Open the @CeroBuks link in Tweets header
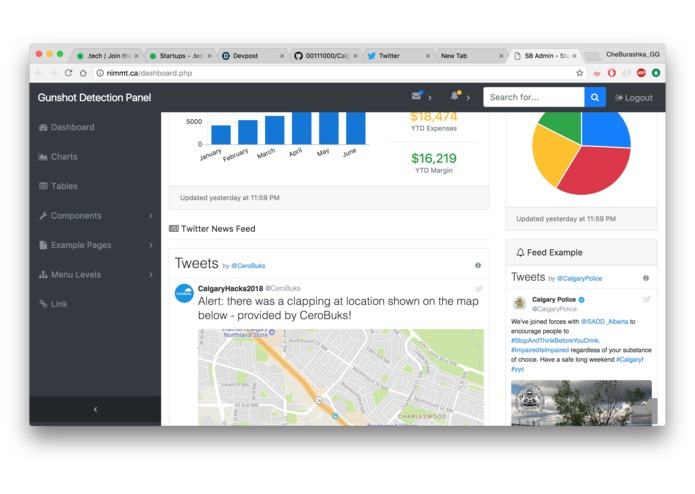Viewport: 695px width, 494px height. 248,266
